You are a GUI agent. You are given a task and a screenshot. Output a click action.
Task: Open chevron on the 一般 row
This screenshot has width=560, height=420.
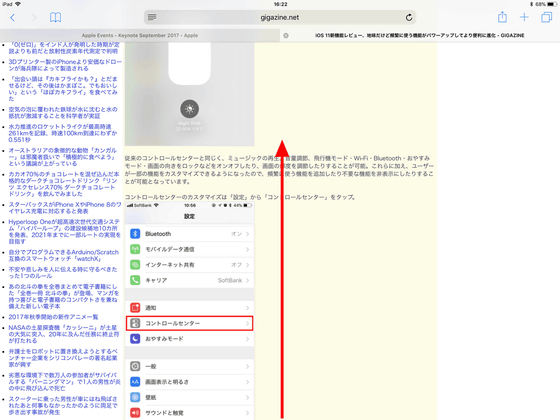point(247,366)
